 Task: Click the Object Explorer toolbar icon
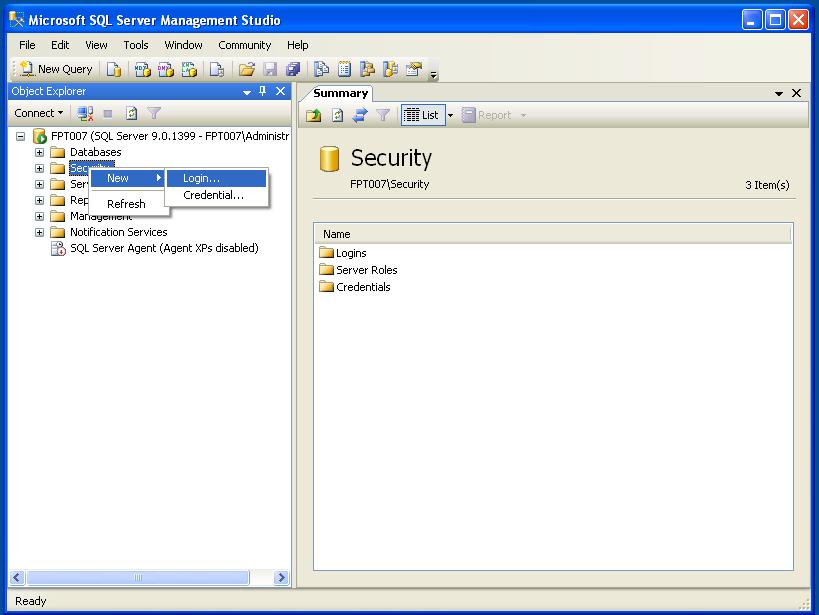[x=367, y=69]
